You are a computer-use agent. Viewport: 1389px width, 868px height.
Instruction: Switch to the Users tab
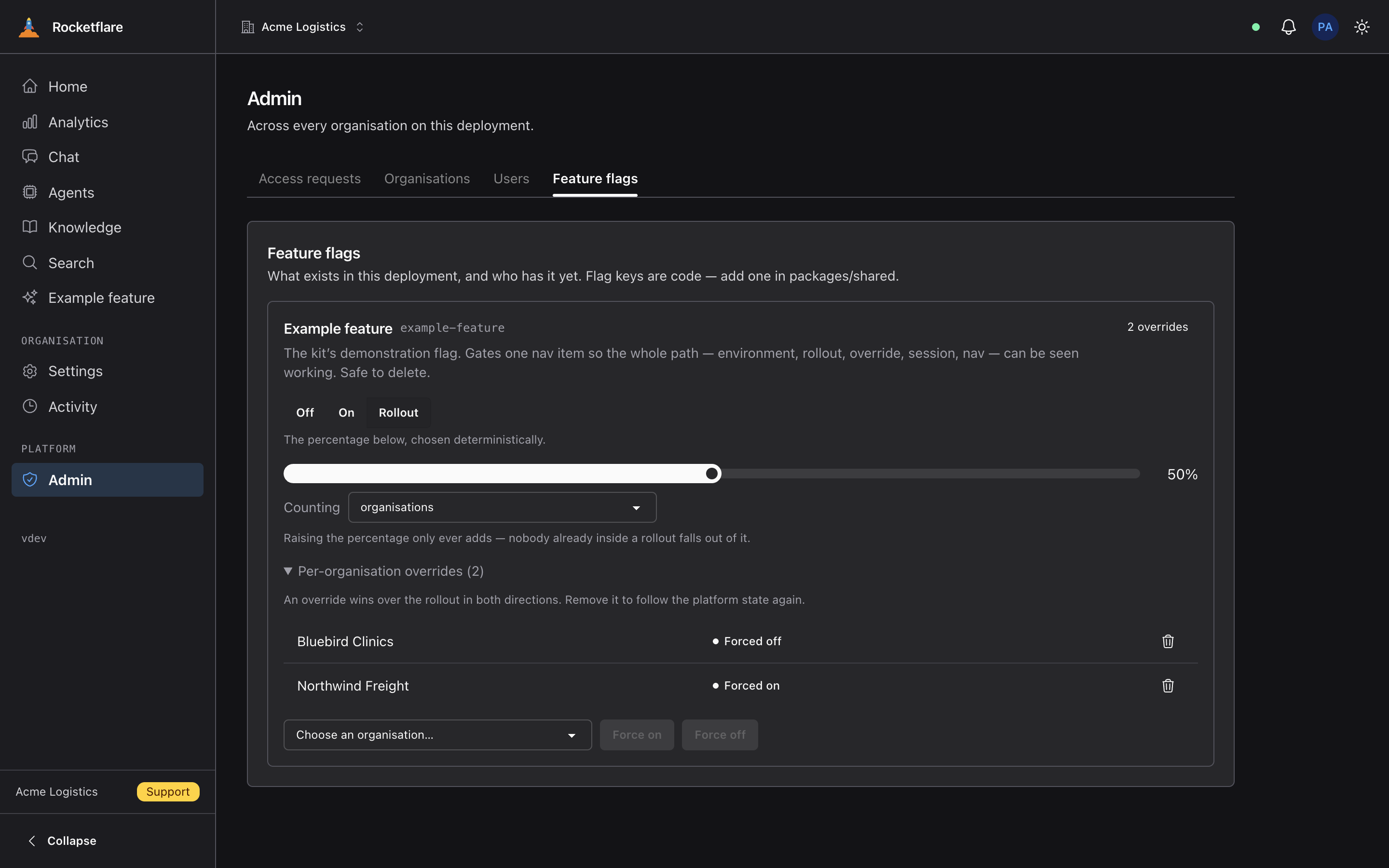tap(511, 178)
